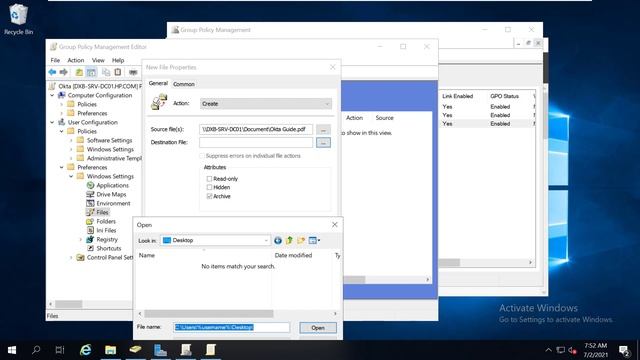Open the File menu in Editor

pos(55,60)
